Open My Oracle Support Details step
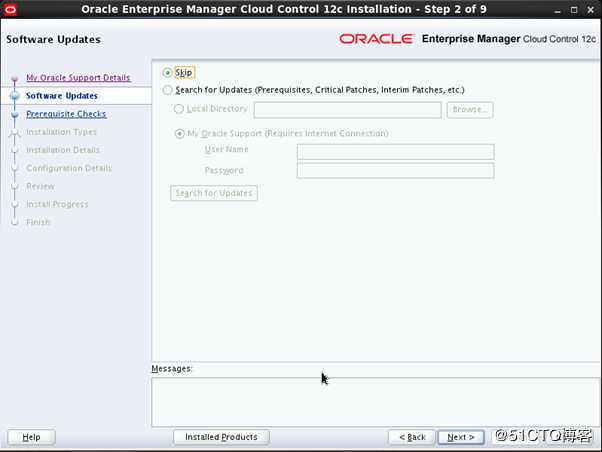 pos(78,78)
